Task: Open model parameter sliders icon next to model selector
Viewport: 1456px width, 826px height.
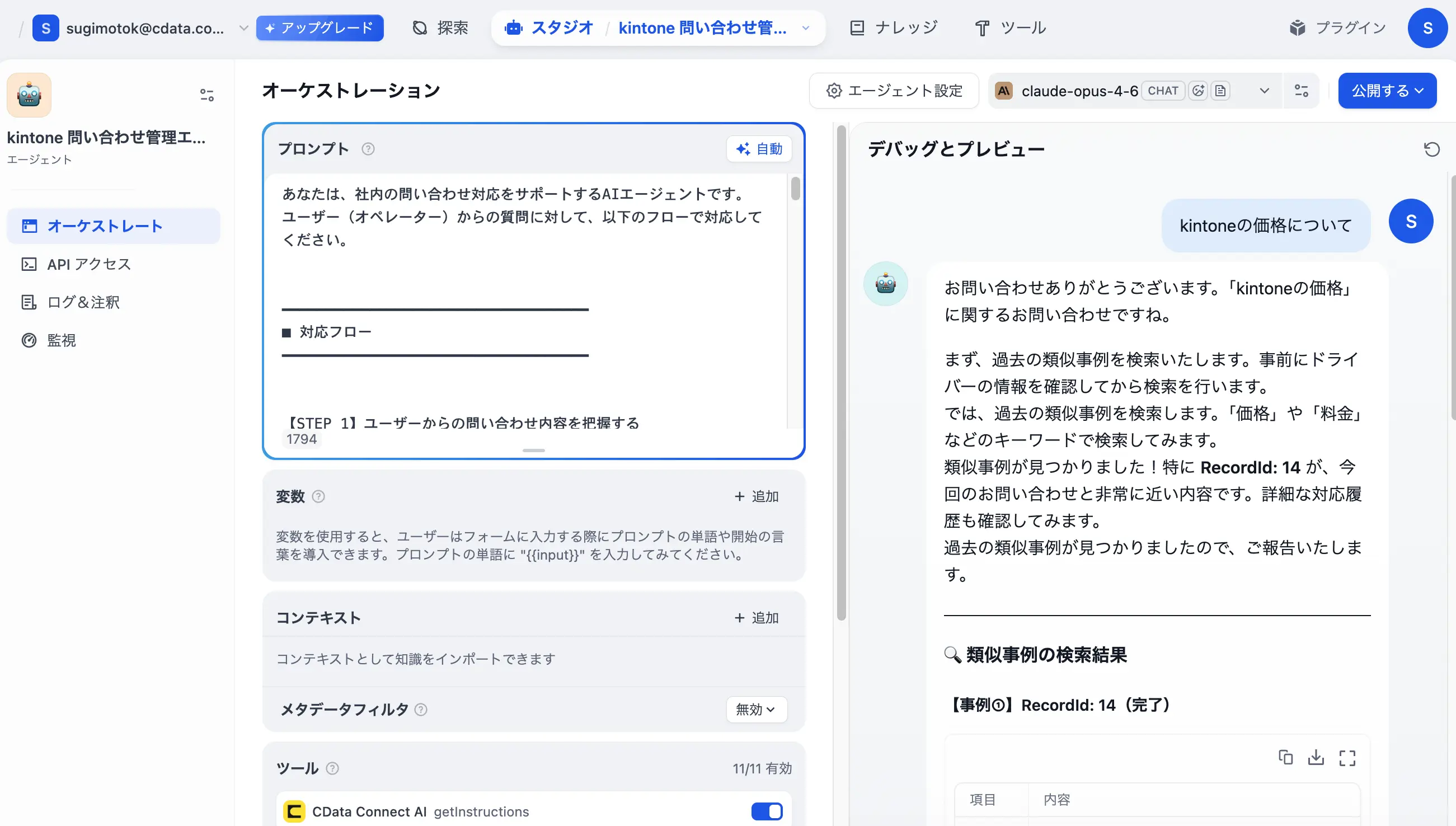Action: (x=1302, y=91)
